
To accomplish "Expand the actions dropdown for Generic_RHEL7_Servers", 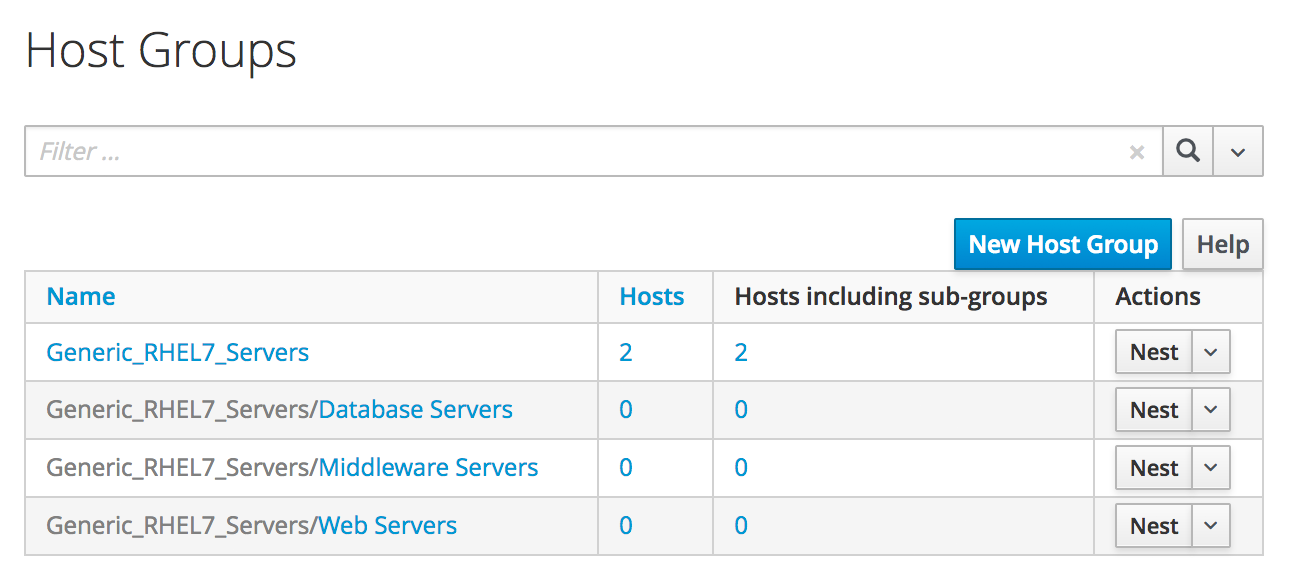I will click(1210, 352).
